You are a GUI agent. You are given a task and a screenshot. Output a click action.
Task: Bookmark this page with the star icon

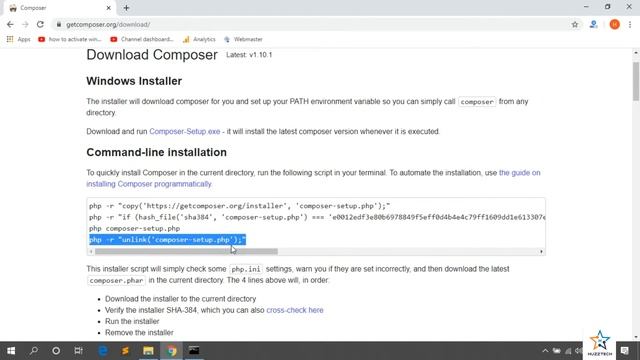coord(575,24)
